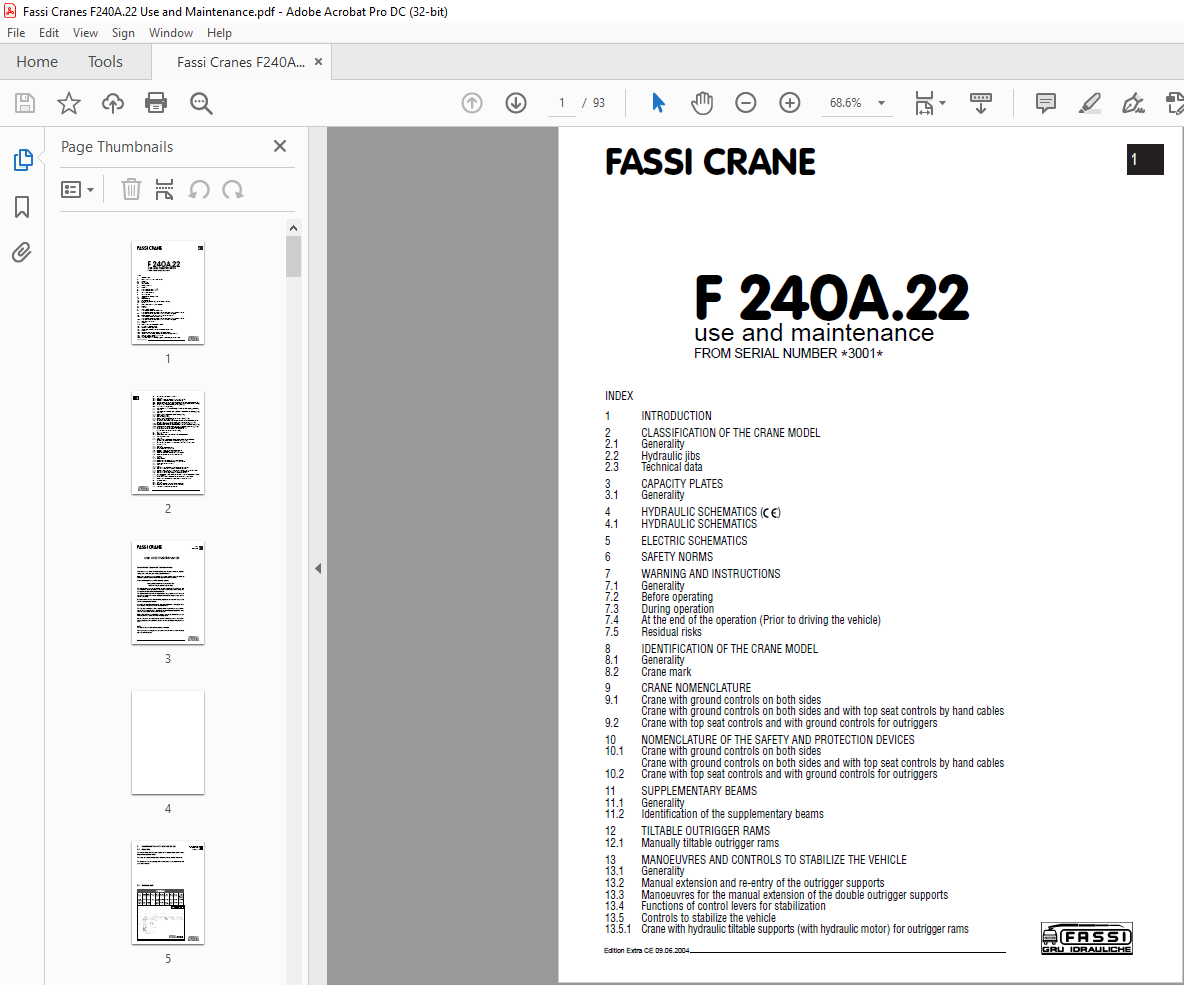Open the Find text search tool
This screenshot has height=985, width=1184.
point(201,103)
